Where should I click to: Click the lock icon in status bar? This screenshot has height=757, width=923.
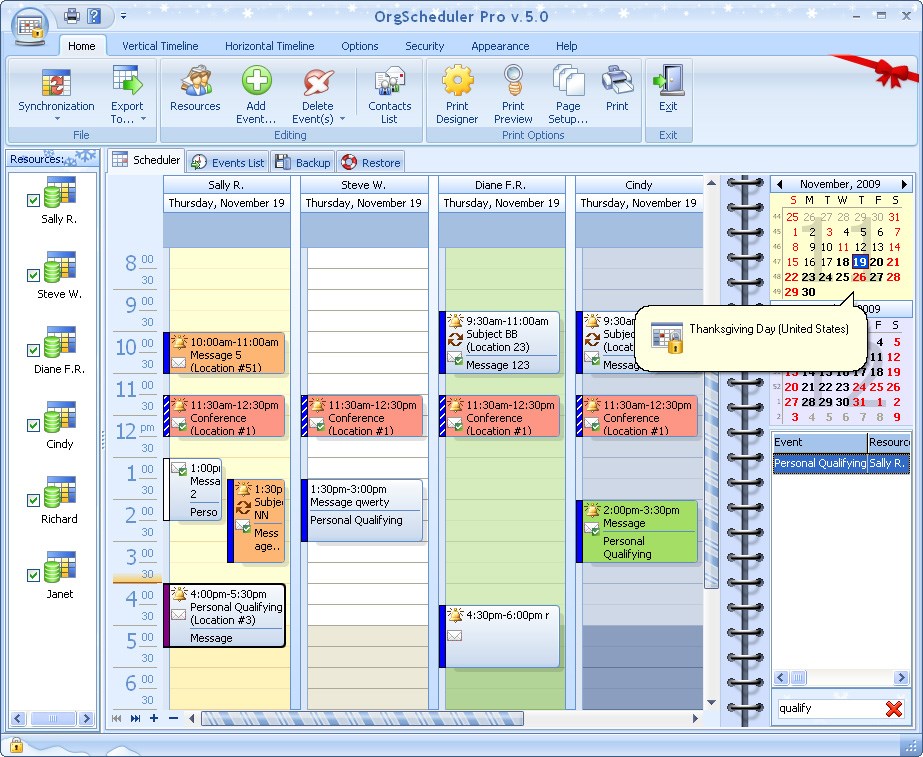point(16,745)
